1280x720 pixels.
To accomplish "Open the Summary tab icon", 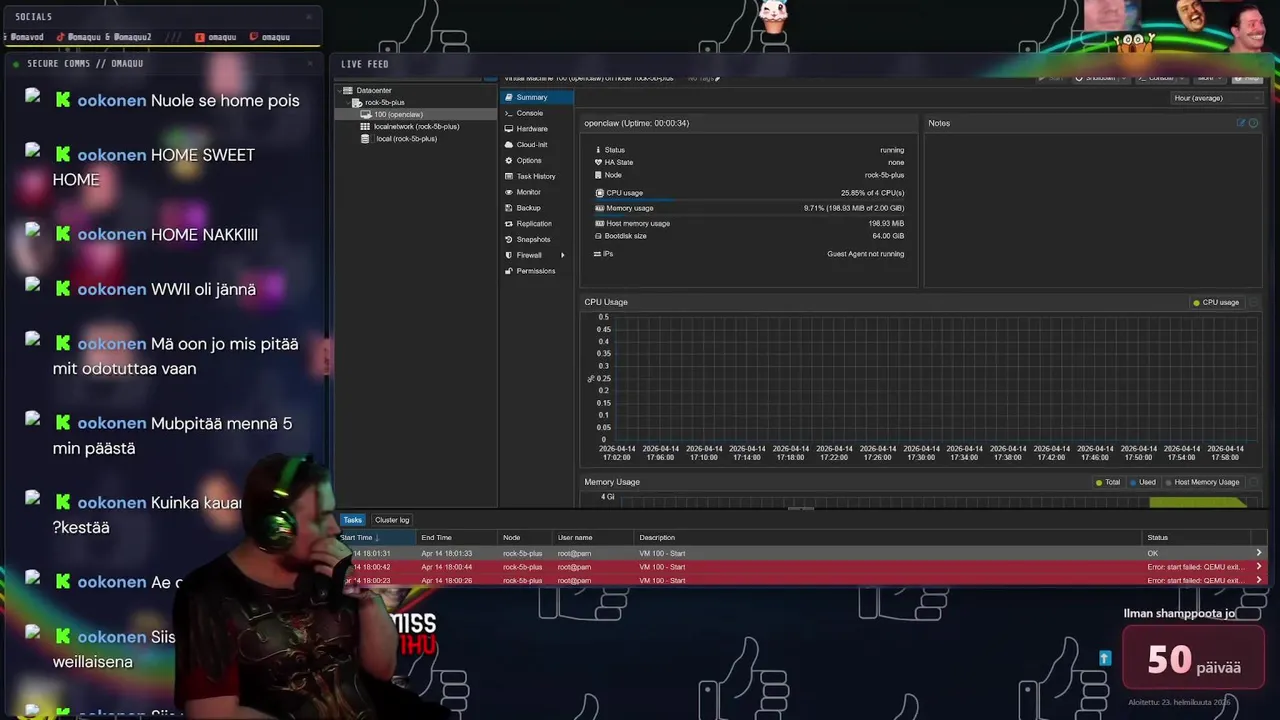I will [x=509, y=97].
